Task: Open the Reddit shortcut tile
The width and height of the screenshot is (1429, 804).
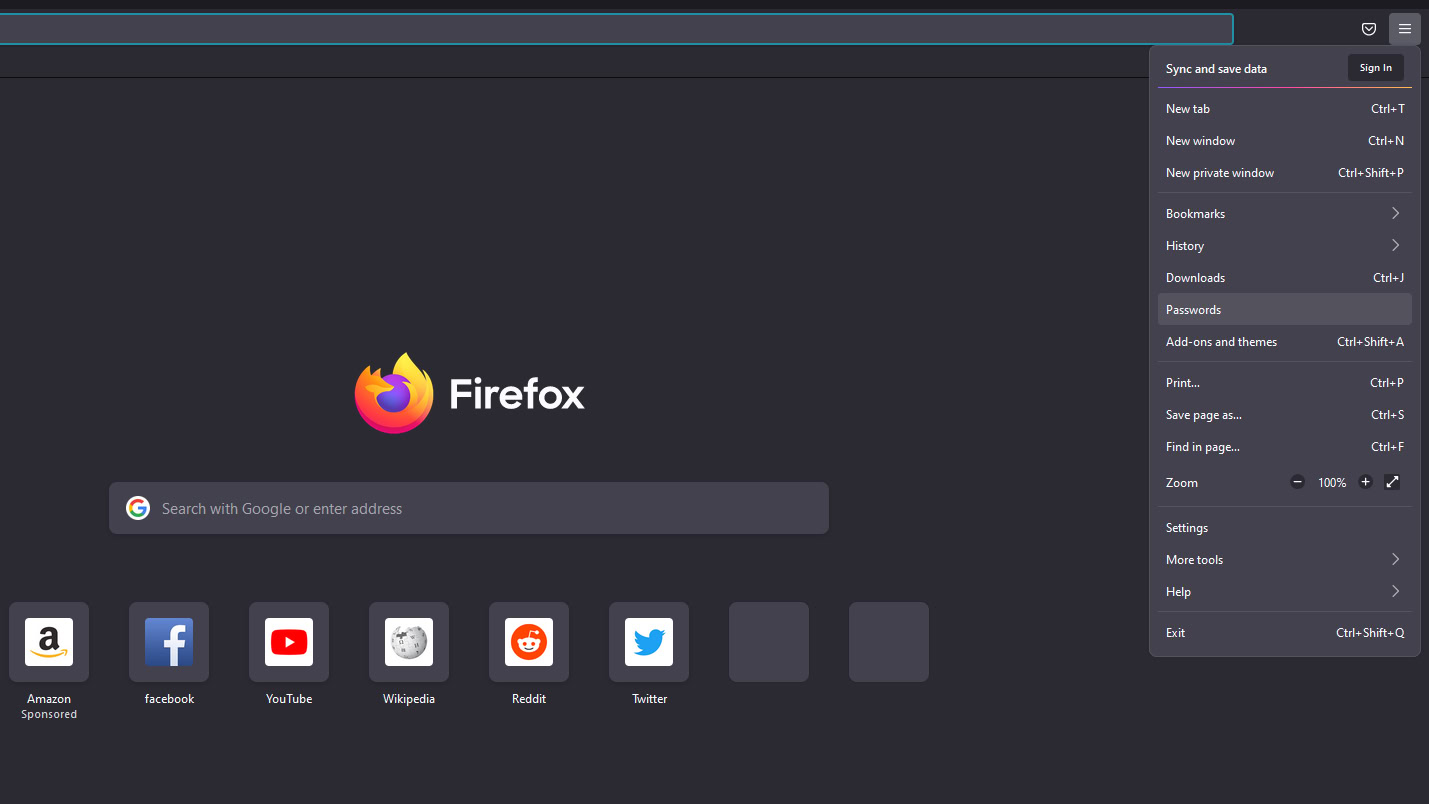Action: (529, 642)
